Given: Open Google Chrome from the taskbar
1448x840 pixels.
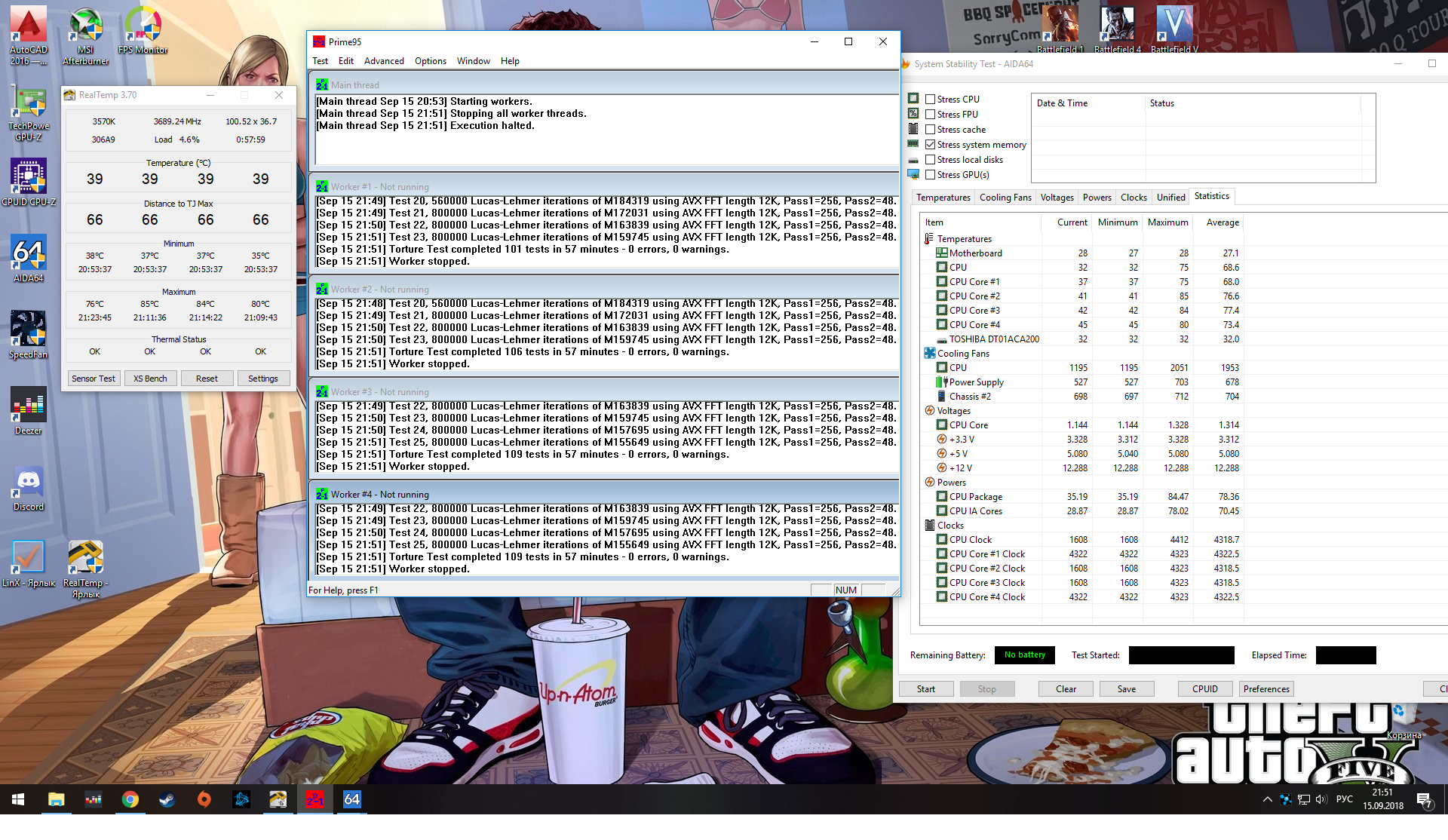Looking at the screenshot, I should pos(130,799).
